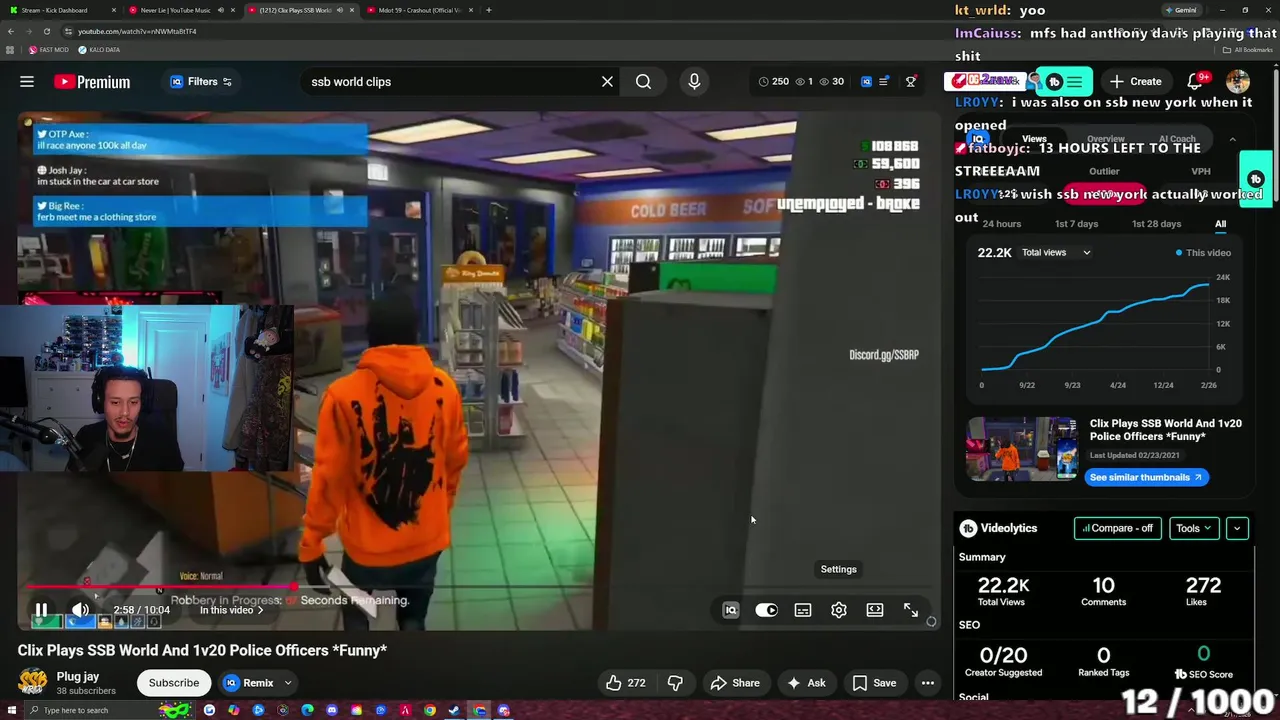Select the 'All' time range
Image resolution: width=1280 pixels, height=720 pixels.
coord(1220,224)
